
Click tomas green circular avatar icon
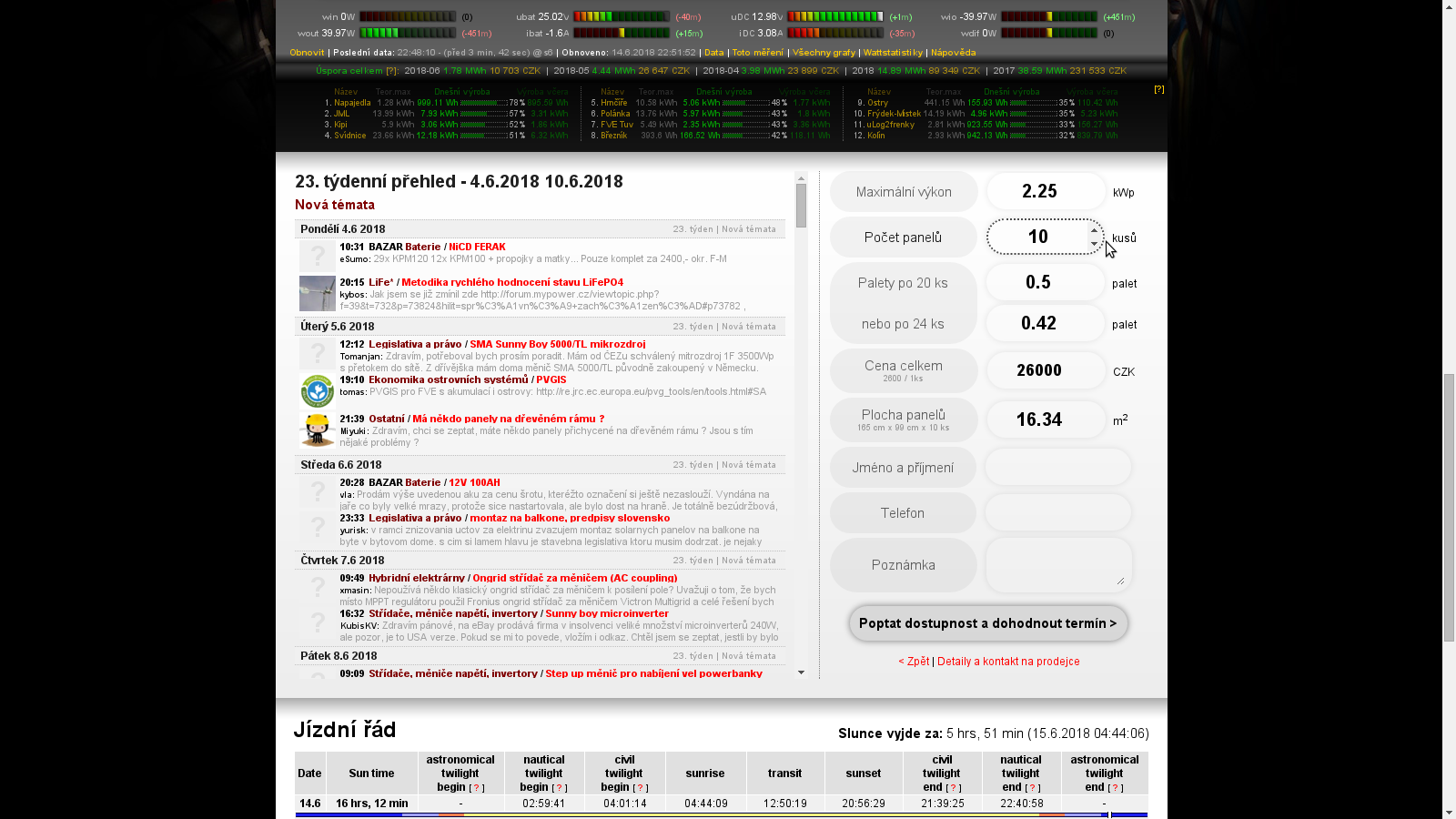click(x=317, y=391)
